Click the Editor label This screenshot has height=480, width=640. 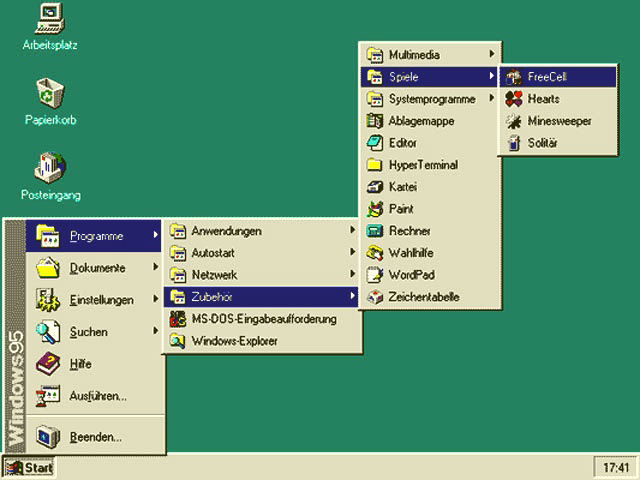pyautogui.click(x=403, y=143)
